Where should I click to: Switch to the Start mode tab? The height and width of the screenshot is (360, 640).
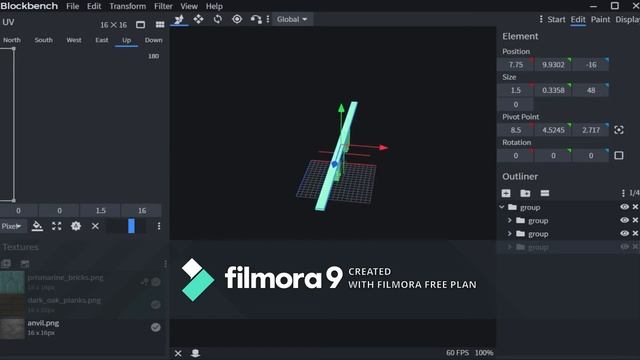click(x=556, y=19)
